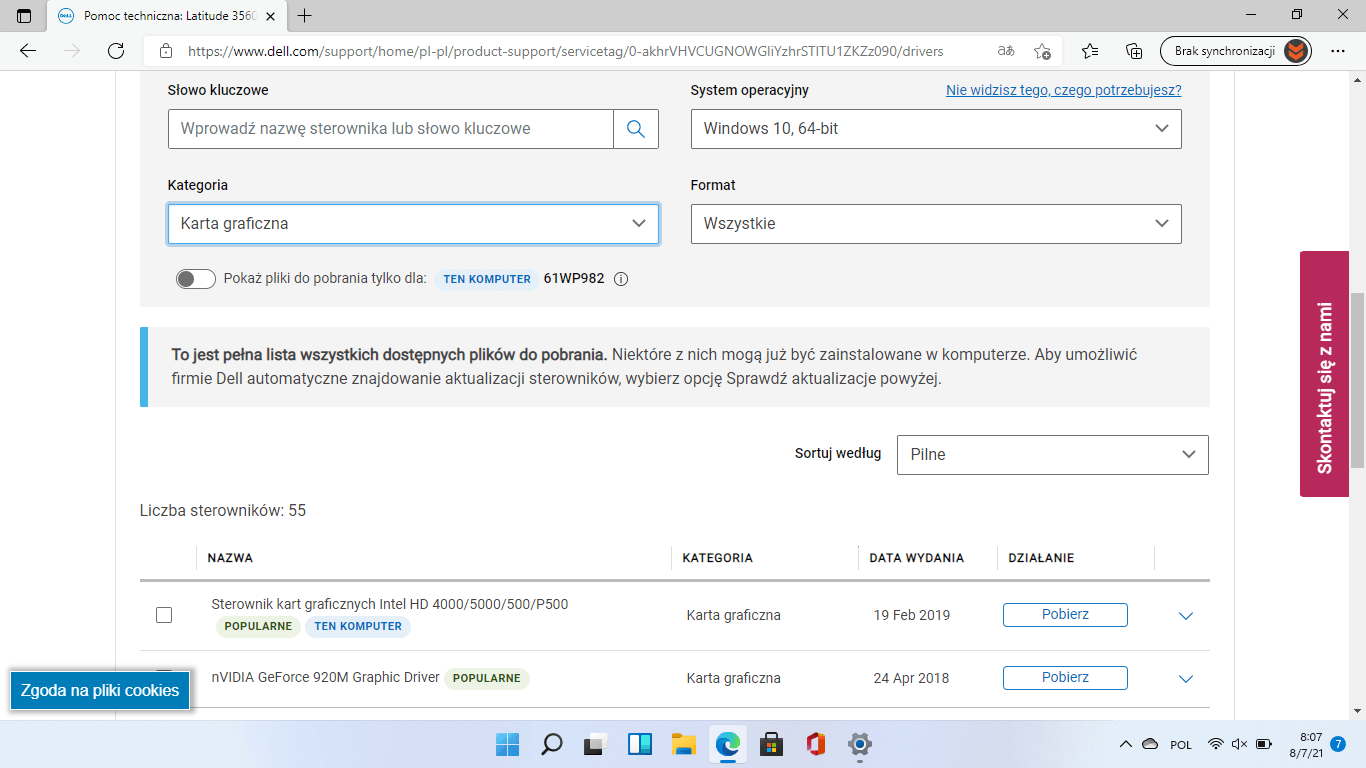Sort by the KATEGORIA column header
This screenshot has width=1366, height=768.
tap(717, 558)
